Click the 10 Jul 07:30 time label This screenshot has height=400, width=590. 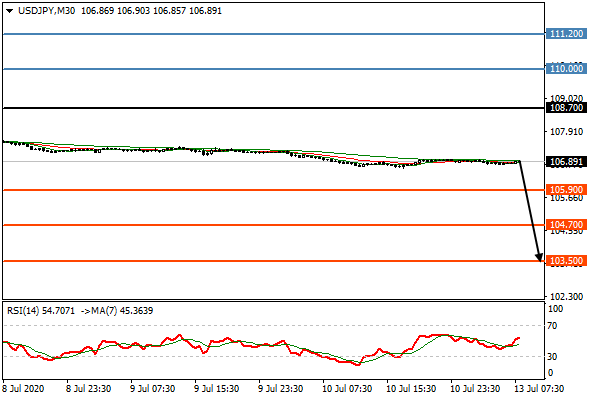[x=347, y=388]
